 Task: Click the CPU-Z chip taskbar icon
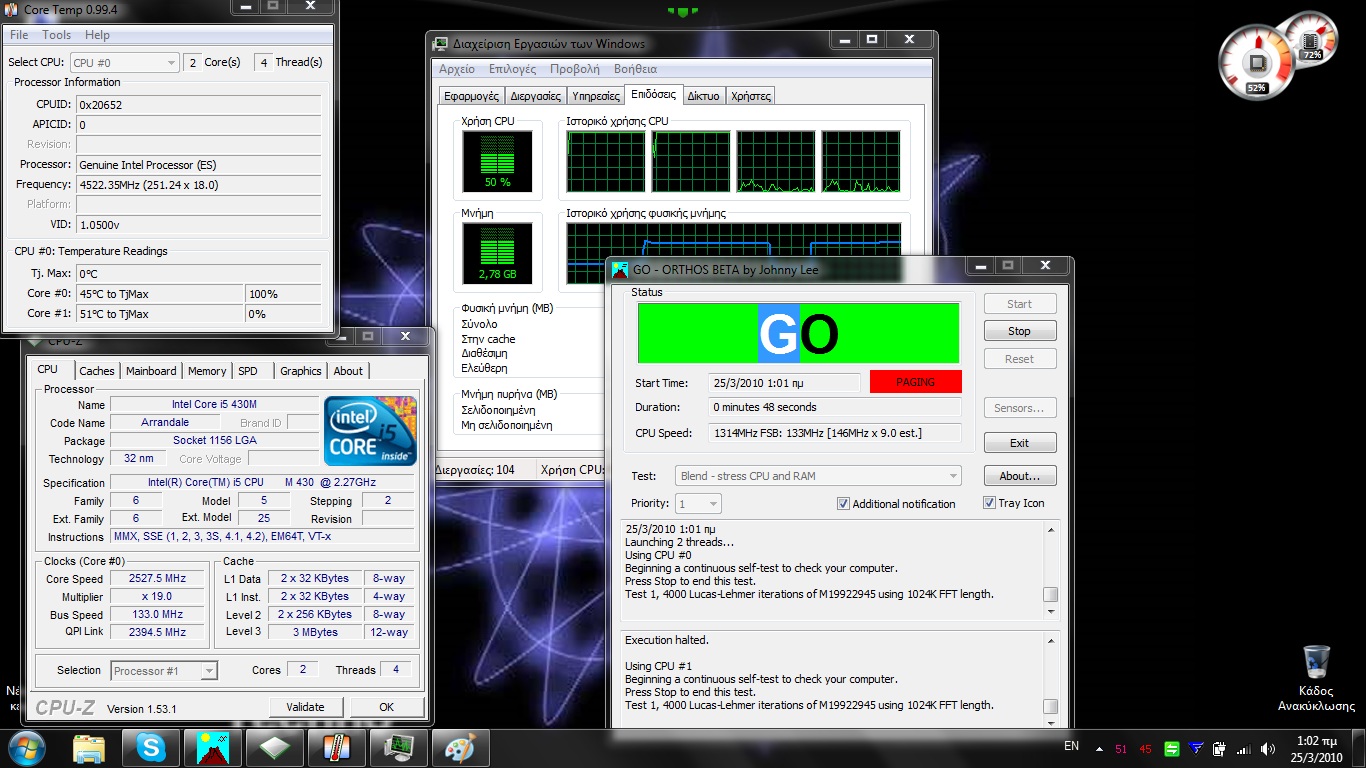click(x=274, y=747)
